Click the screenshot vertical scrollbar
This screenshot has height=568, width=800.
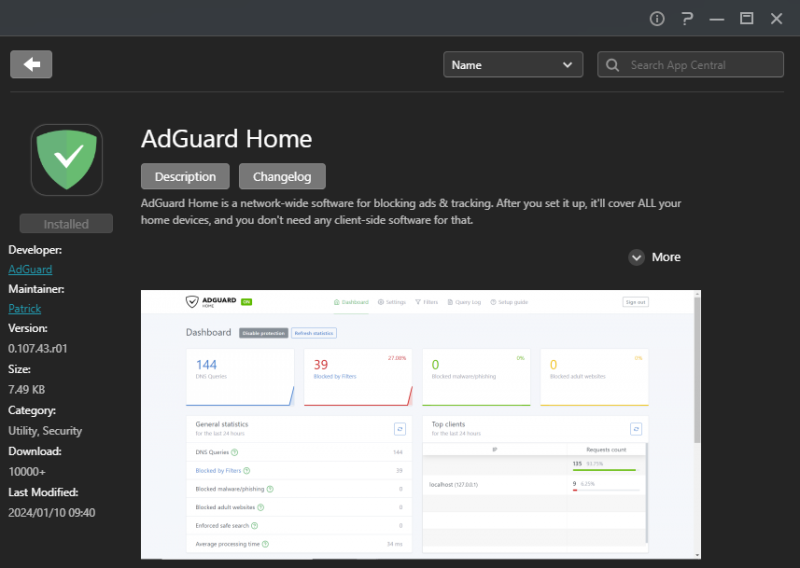[x=697, y=370]
